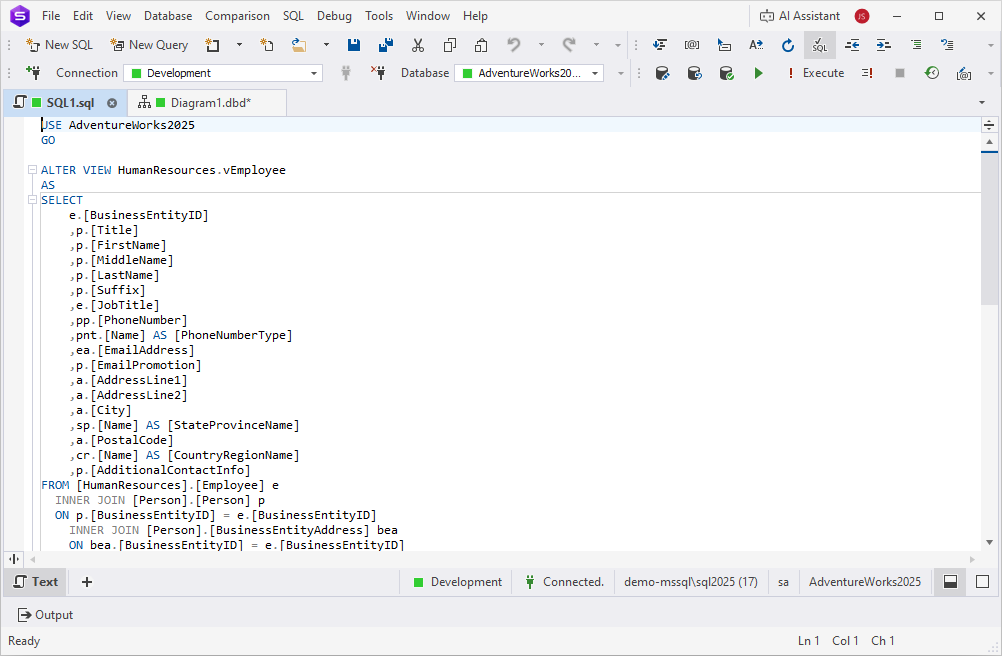The width and height of the screenshot is (1002, 656).
Task: Click the AI Assistant button
Action: [799, 16]
